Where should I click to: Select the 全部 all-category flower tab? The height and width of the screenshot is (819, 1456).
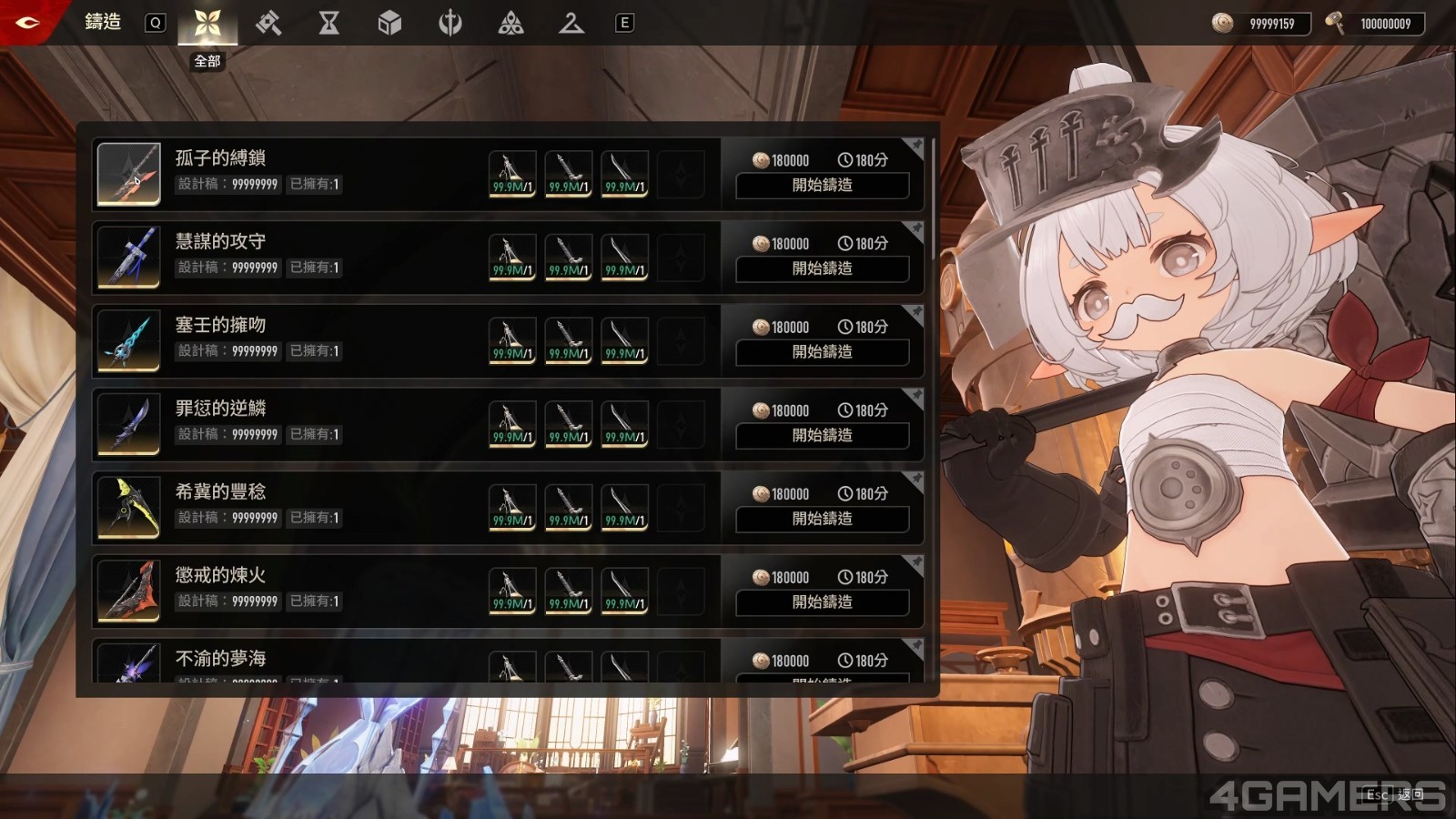tap(207, 23)
